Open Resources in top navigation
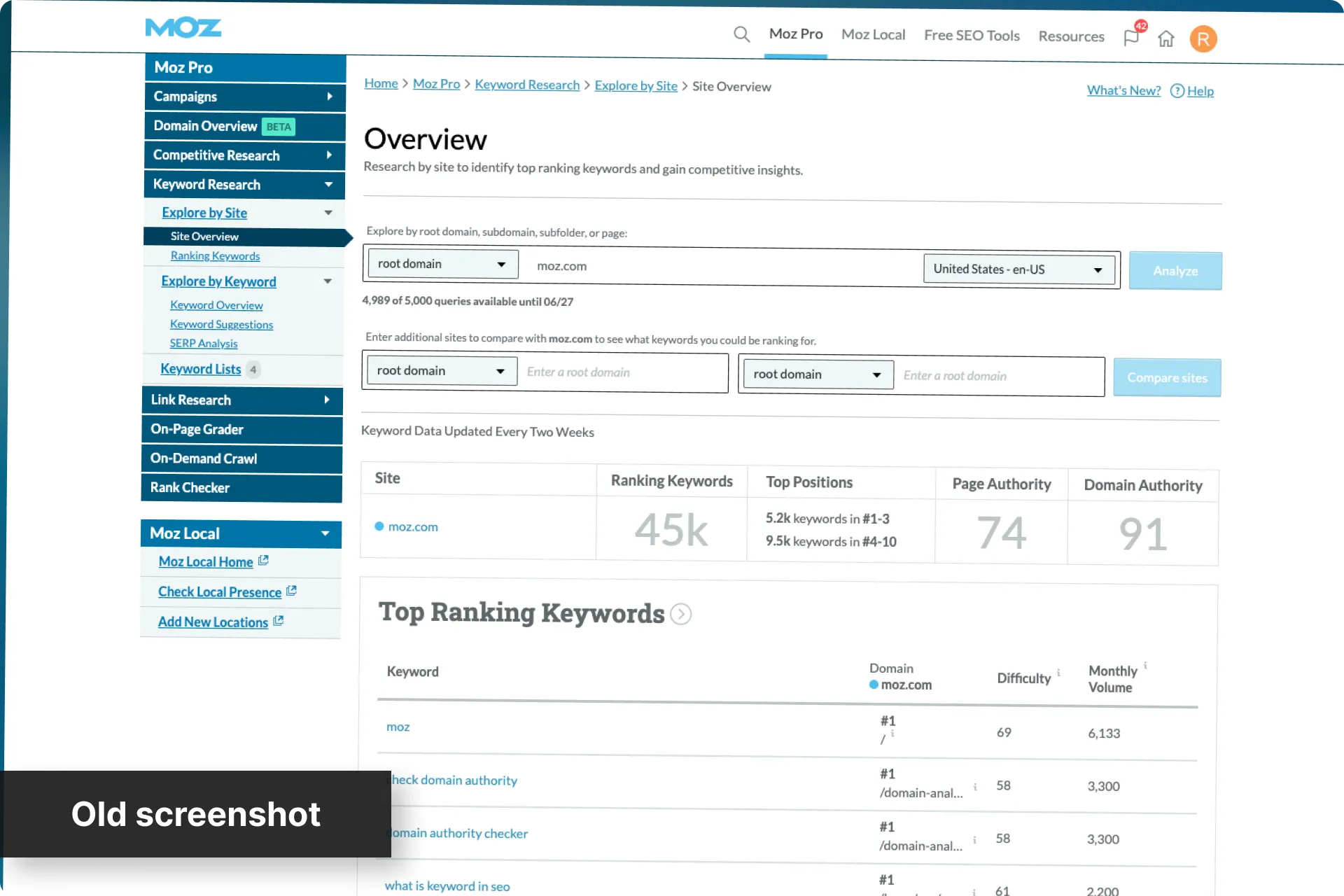 tap(1072, 36)
